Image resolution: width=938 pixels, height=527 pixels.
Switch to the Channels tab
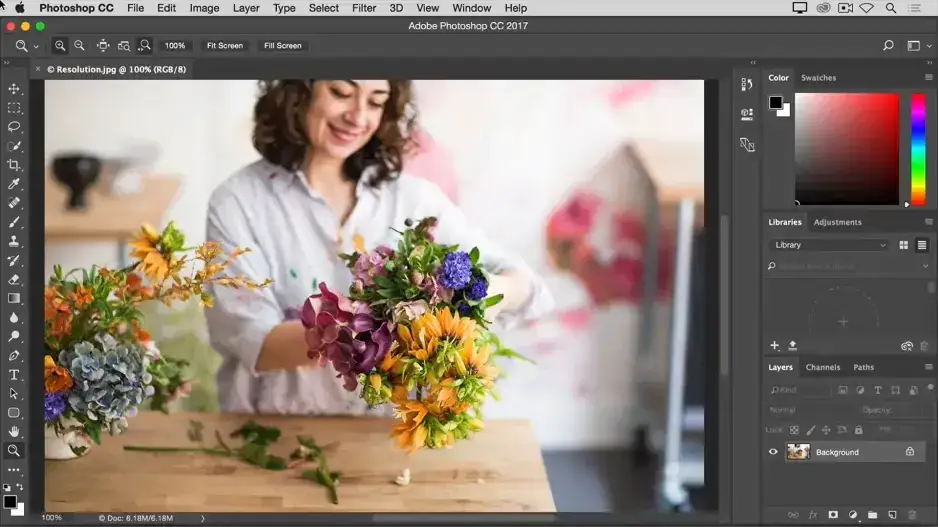click(x=823, y=367)
